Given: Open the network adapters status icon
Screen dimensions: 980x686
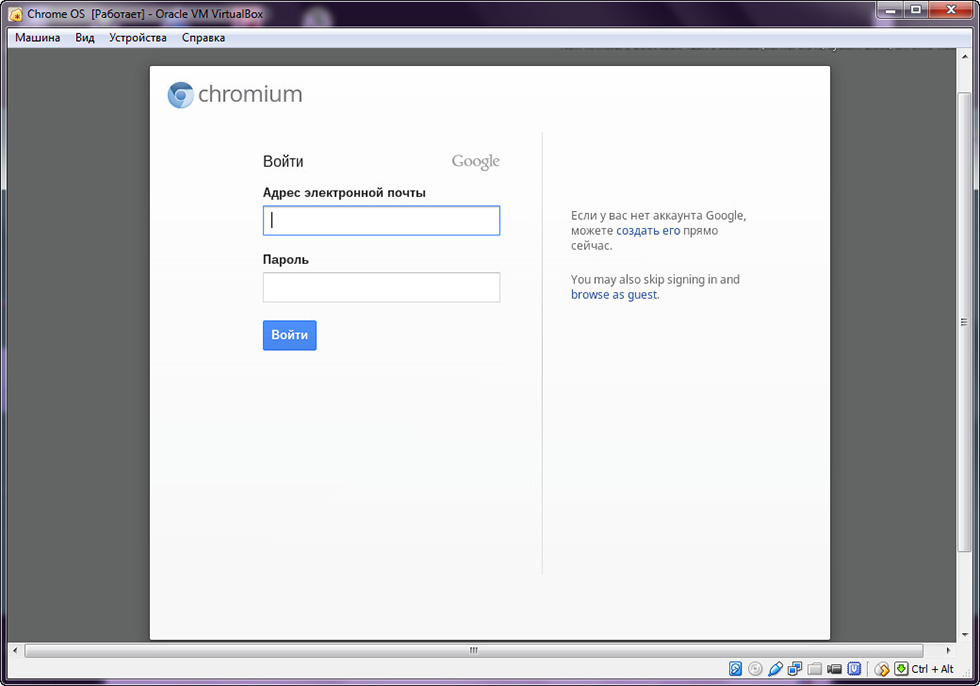Looking at the screenshot, I should pos(794,669).
